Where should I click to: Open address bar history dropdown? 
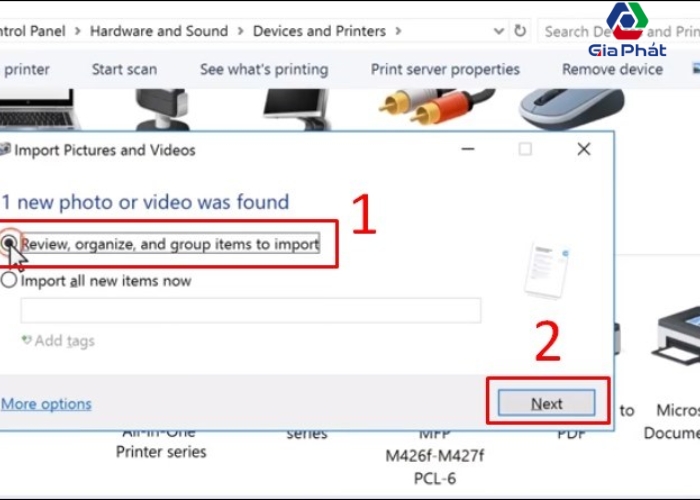click(x=499, y=31)
